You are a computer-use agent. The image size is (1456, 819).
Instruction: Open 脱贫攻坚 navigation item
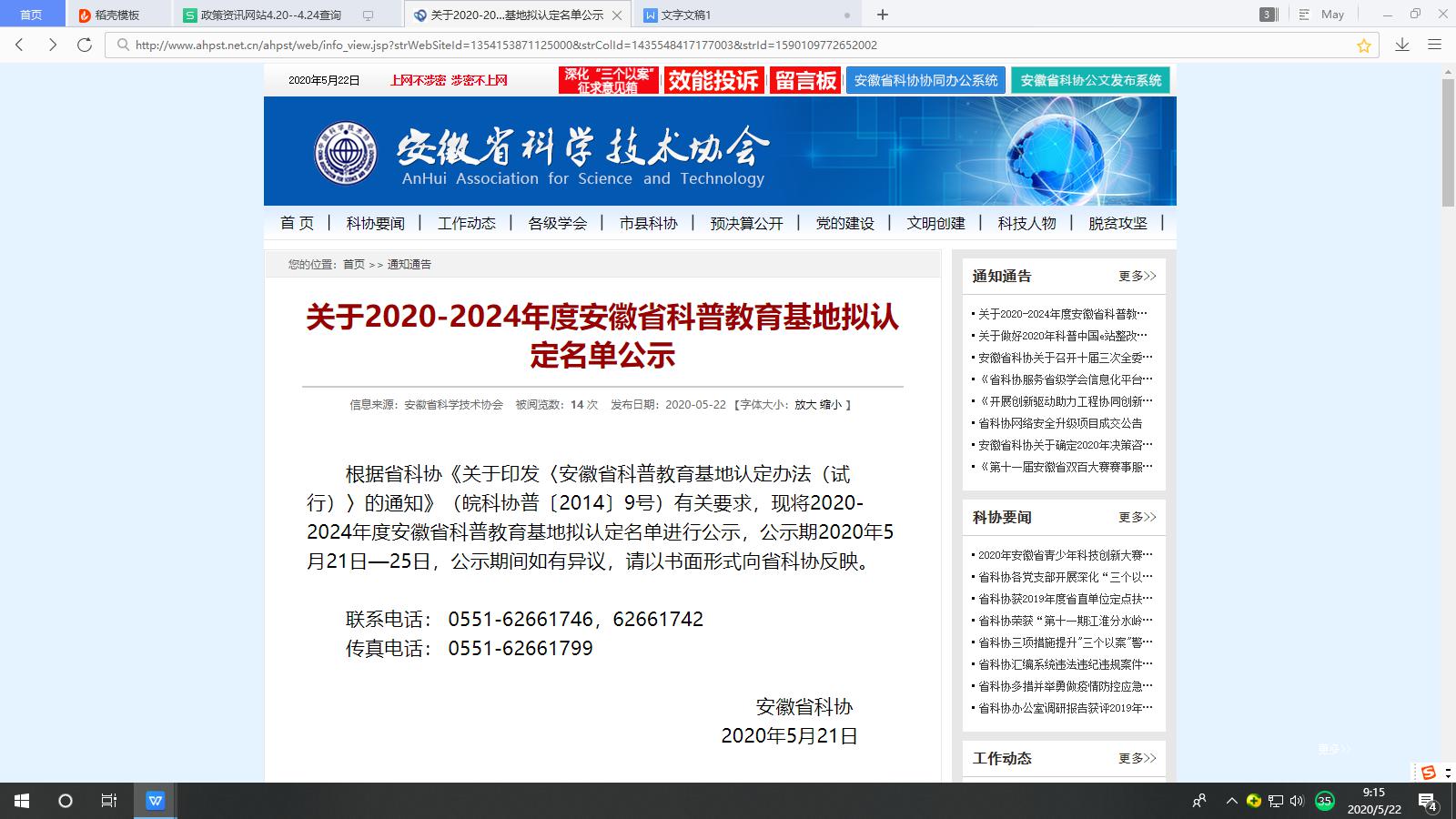(x=1117, y=223)
